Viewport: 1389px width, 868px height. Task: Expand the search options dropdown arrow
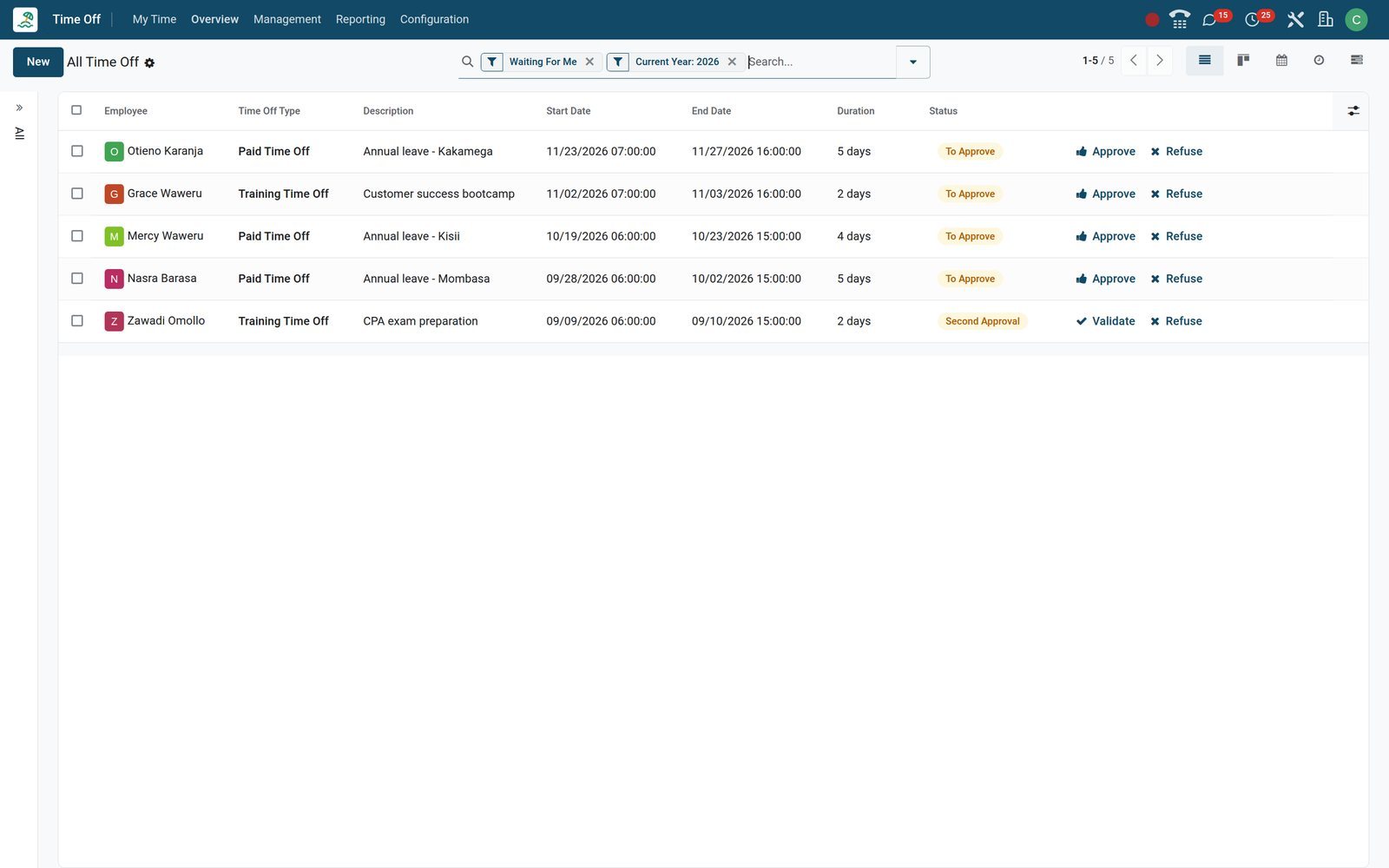pos(912,62)
